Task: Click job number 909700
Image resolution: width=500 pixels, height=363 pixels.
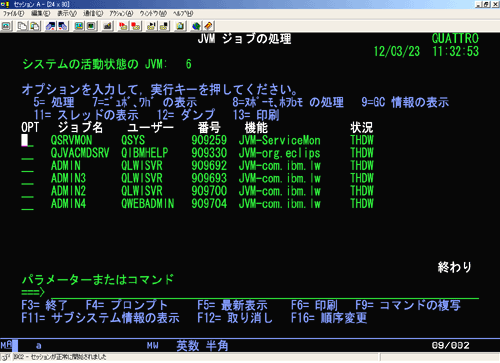Action: coord(209,191)
